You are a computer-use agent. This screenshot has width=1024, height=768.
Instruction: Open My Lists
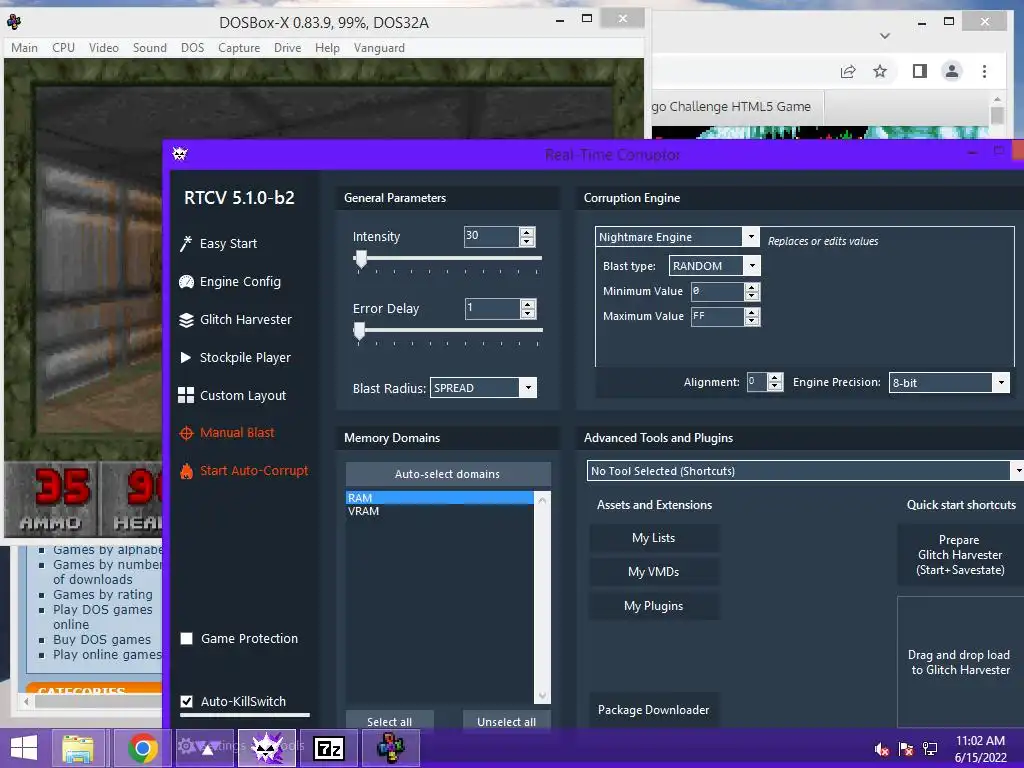tap(654, 538)
